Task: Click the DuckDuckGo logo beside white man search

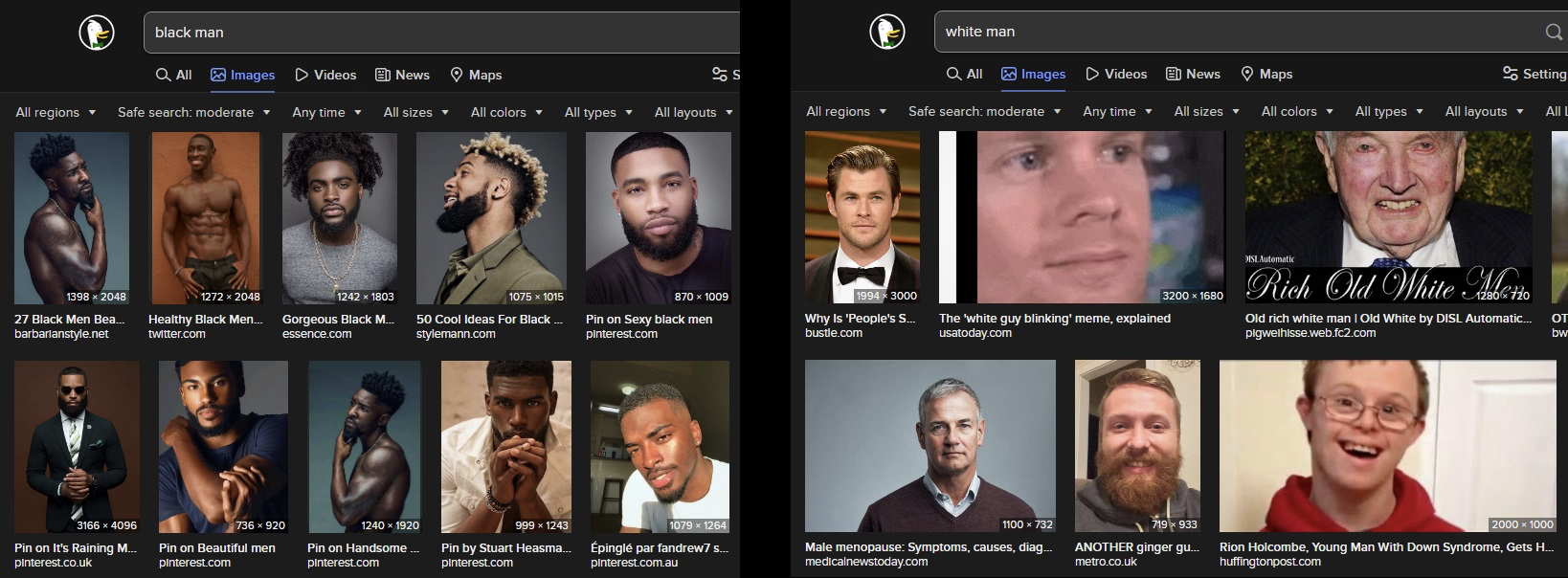Action: [887, 32]
